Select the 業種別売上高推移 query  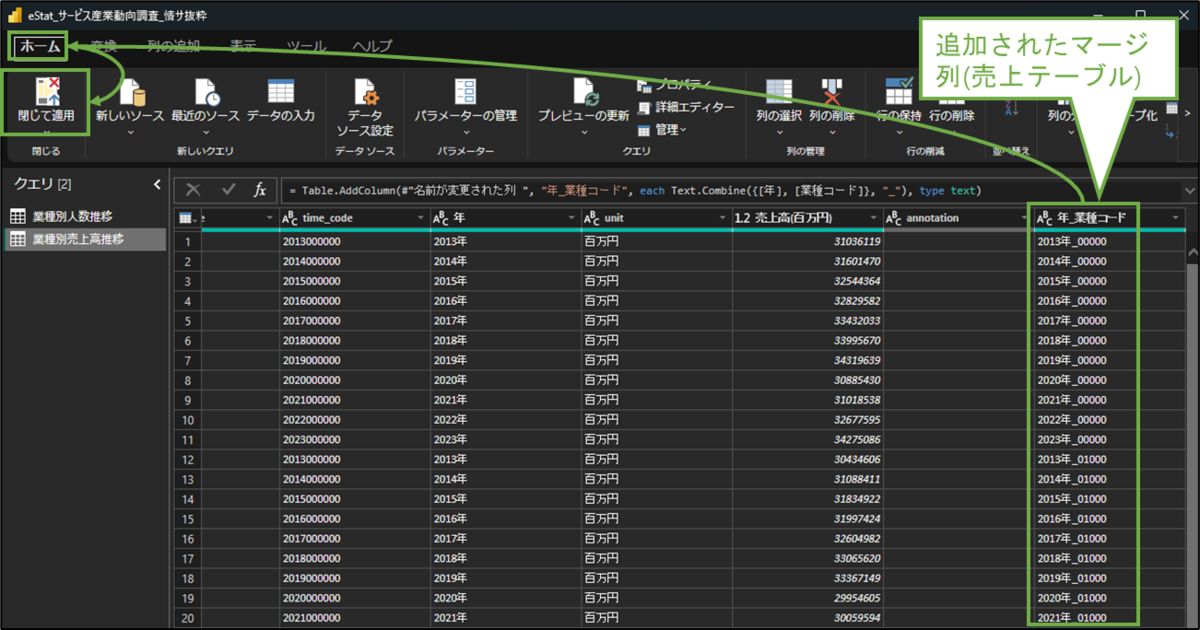click(x=84, y=240)
